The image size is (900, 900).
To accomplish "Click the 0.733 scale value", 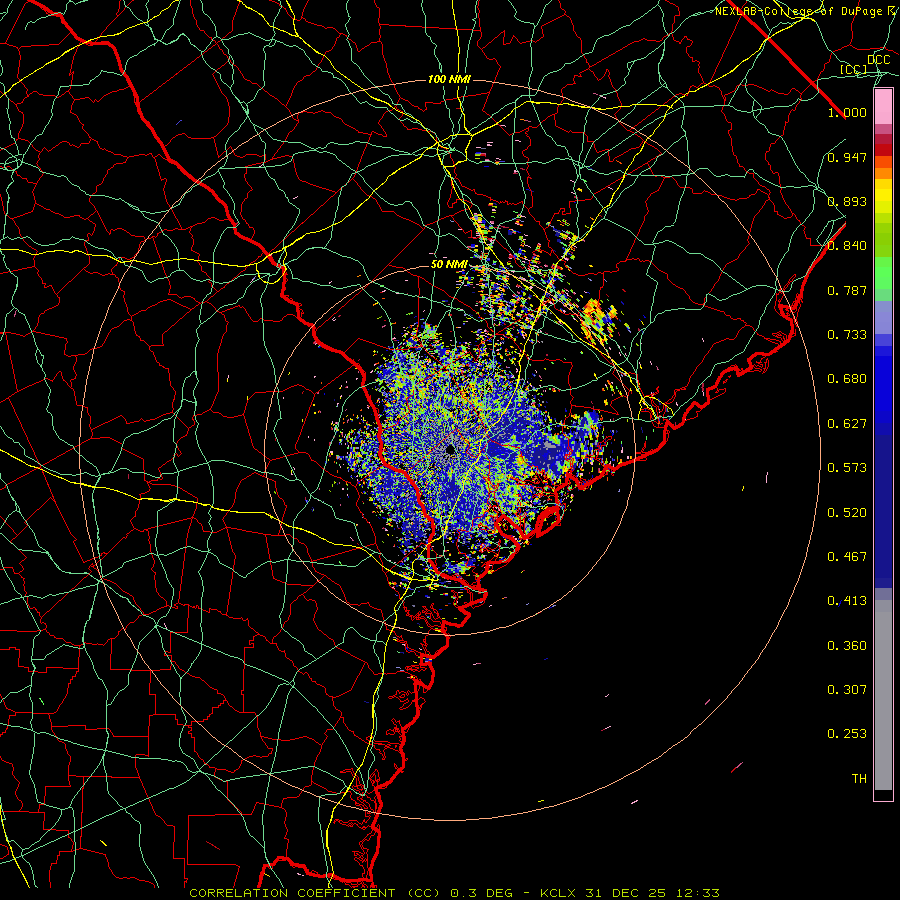I will coord(847,335).
